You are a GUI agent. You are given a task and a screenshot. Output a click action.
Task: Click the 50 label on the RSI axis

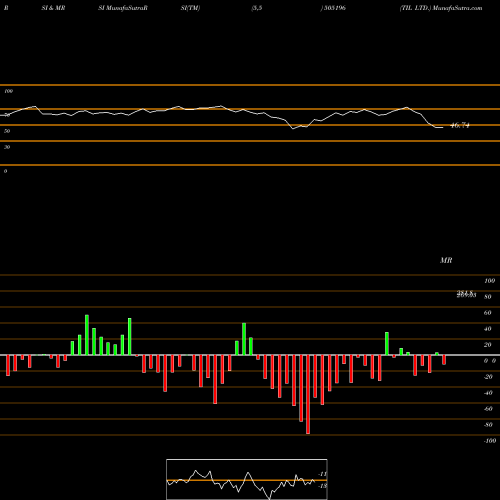pos(7,131)
